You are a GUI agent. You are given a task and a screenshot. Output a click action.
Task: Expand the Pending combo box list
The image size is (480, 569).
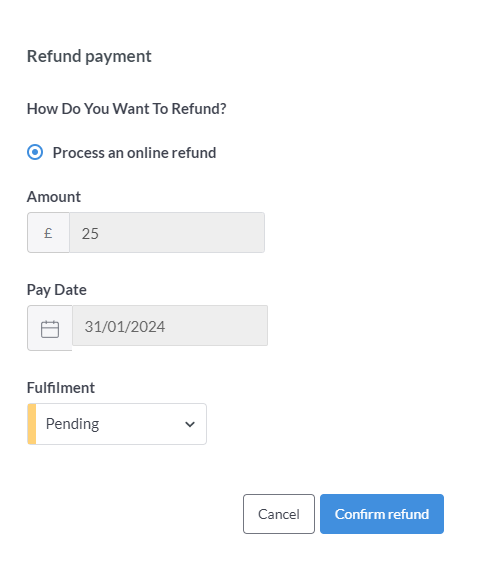coord(117,424)
